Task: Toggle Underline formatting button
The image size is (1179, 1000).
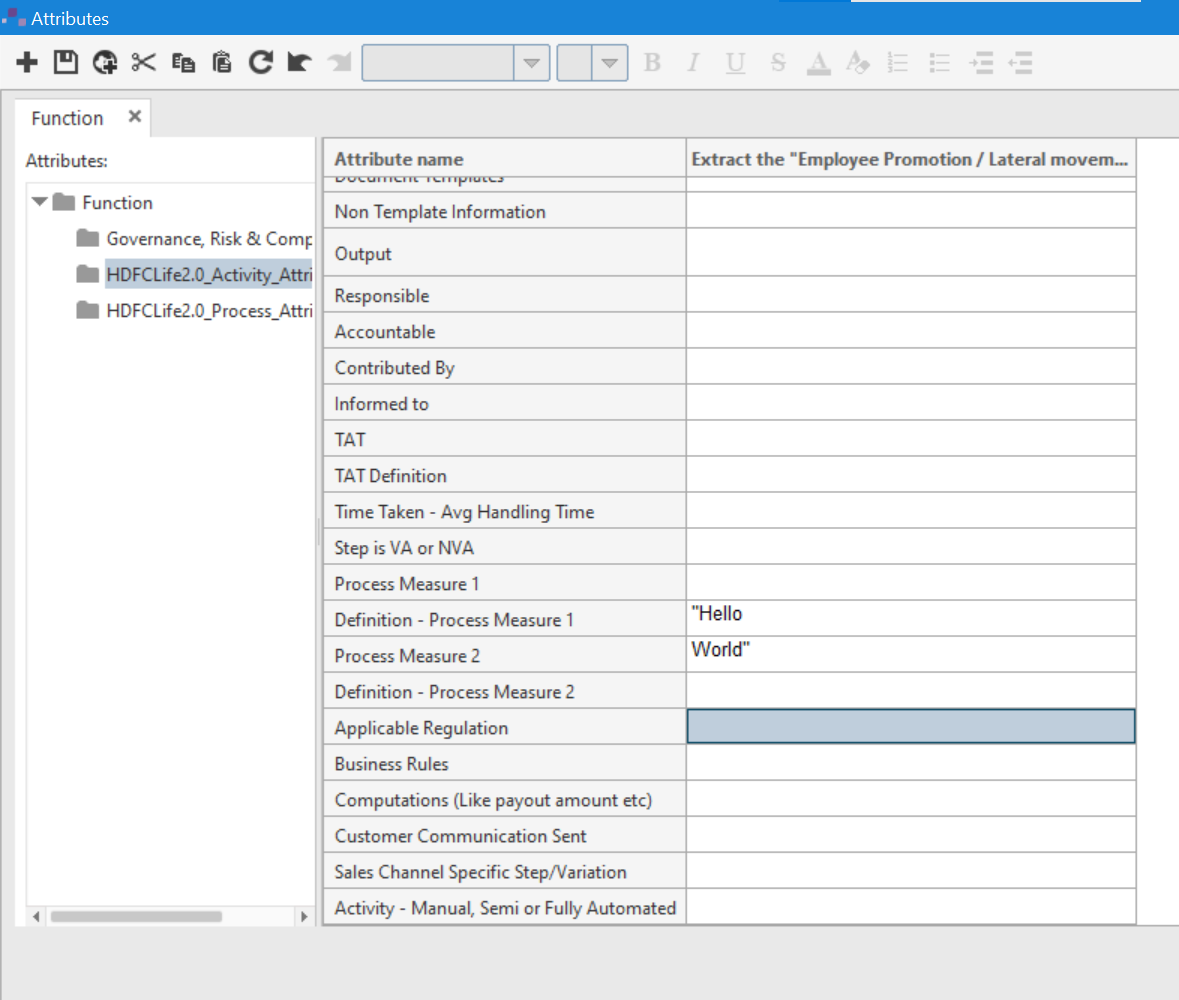Action: point(735,63)
